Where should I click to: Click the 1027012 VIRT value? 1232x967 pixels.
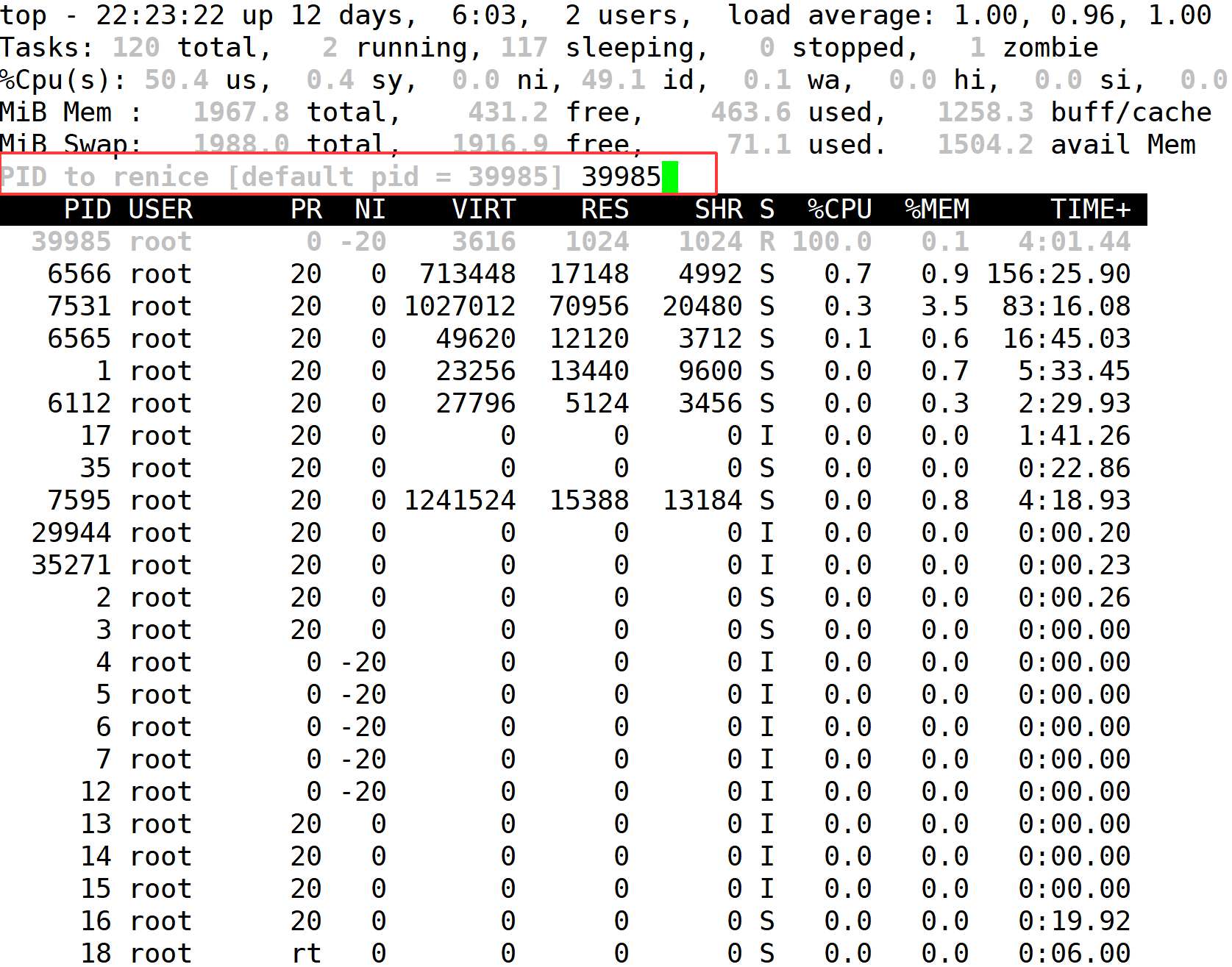(x=460, y=307)
